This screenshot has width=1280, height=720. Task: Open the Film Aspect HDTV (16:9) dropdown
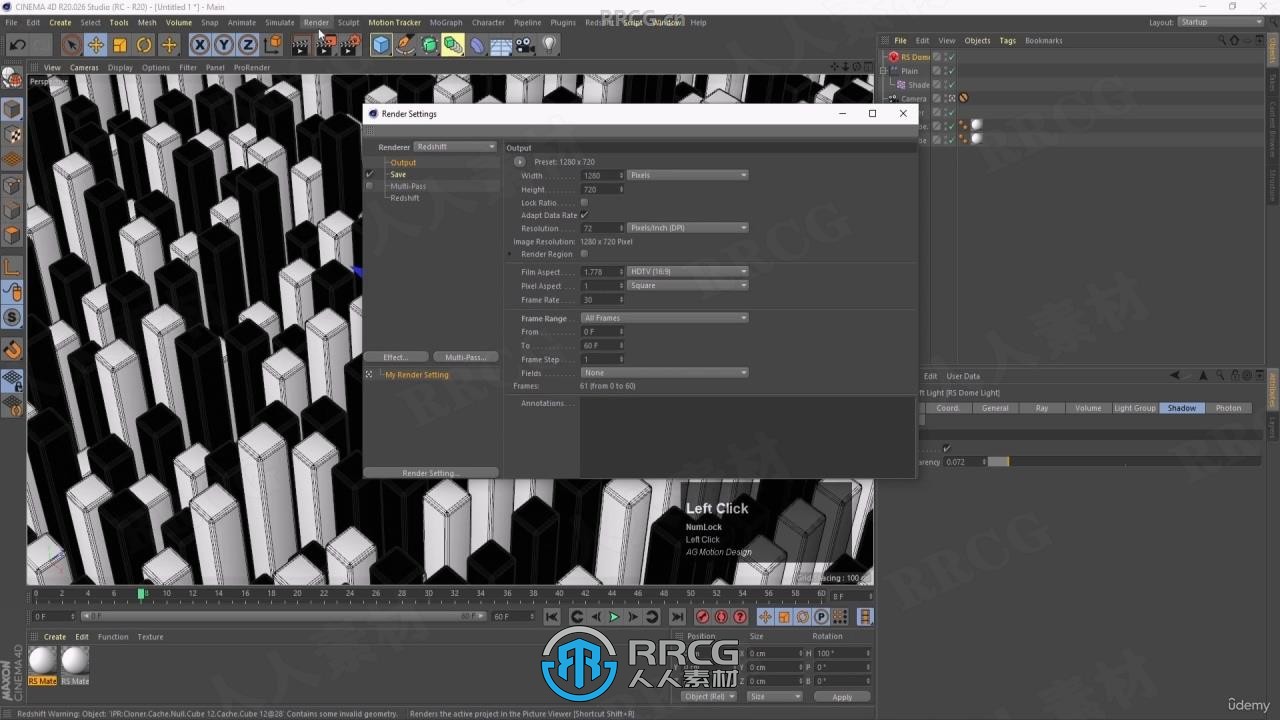[x=687, y=272]
